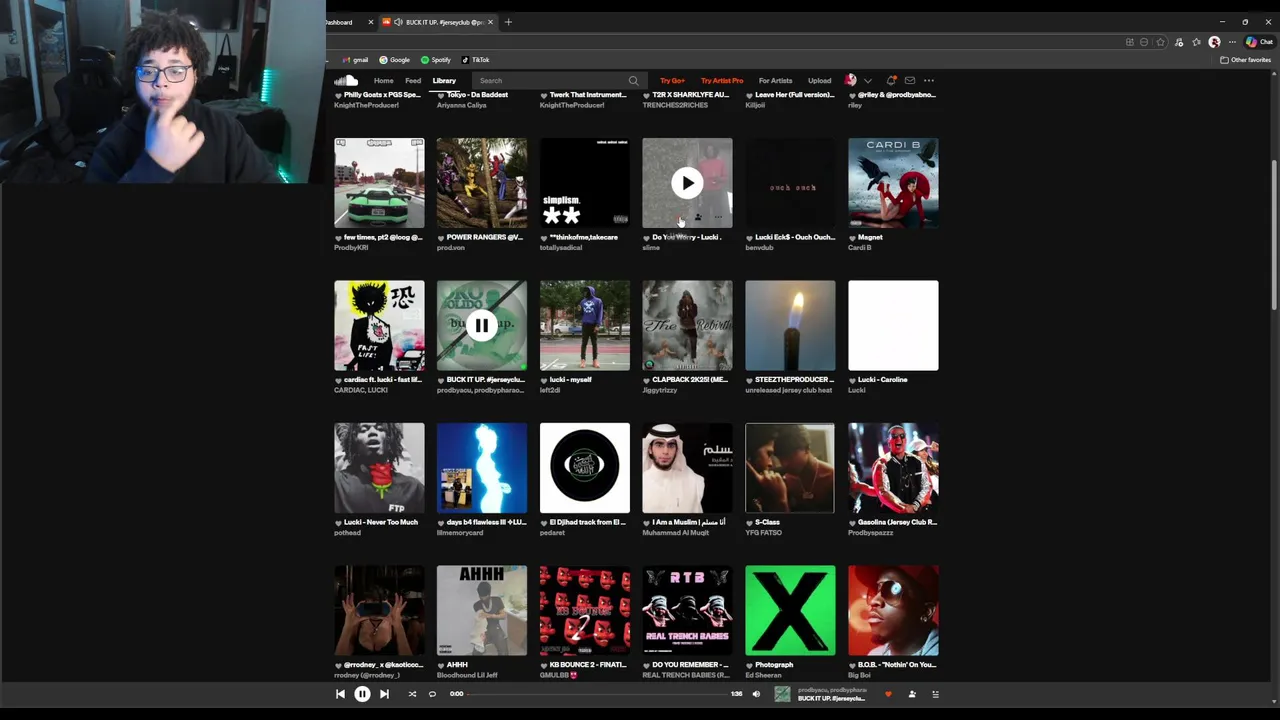Image resolution: width=1280 pixels, height=720 pixels.
Task: Open 'Lucki Eck$ - Ouch Ouch' title
Action: tap(795, 238)
